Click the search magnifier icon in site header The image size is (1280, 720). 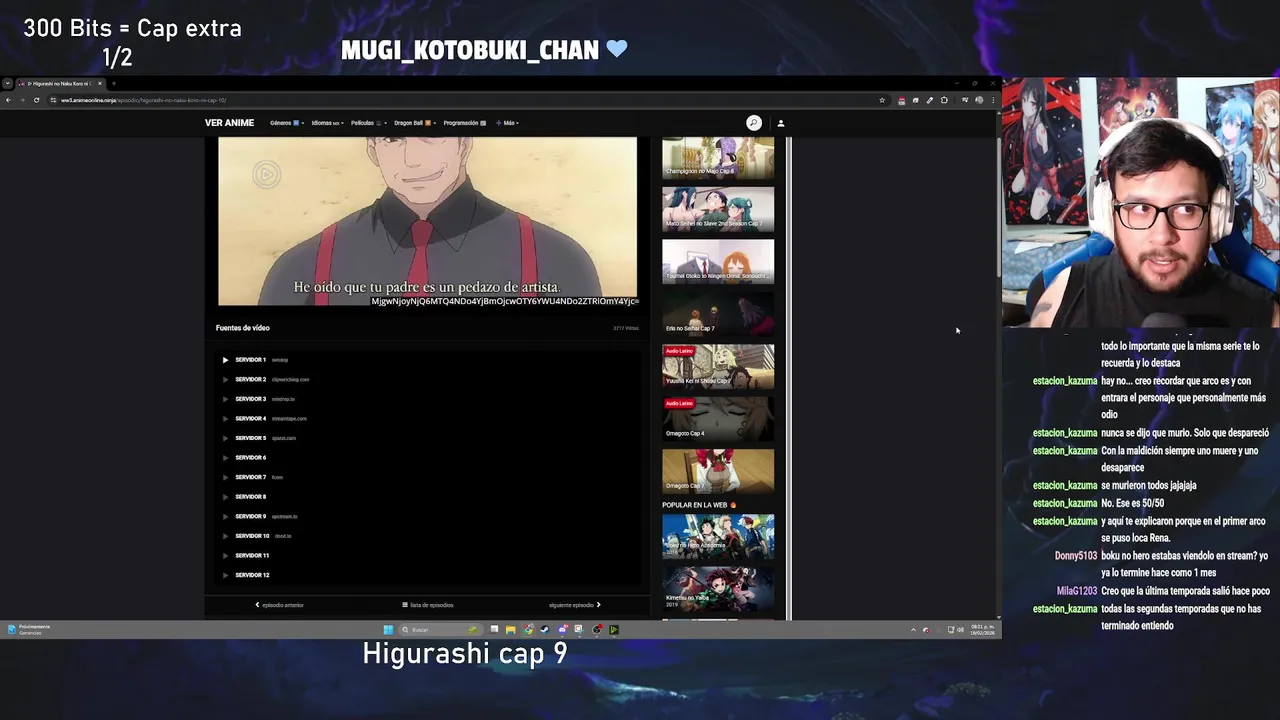point(753,123)
